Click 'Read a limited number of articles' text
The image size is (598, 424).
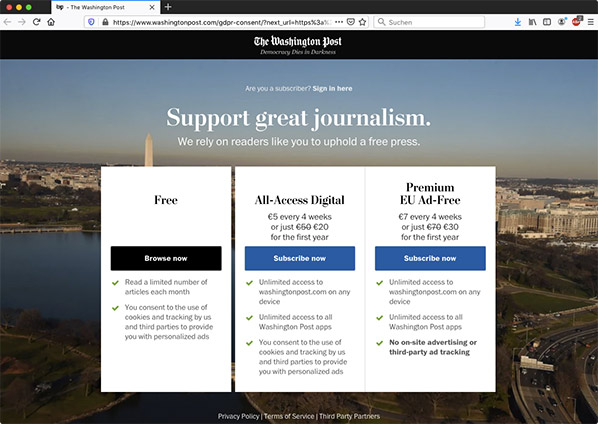coord(166,287)
